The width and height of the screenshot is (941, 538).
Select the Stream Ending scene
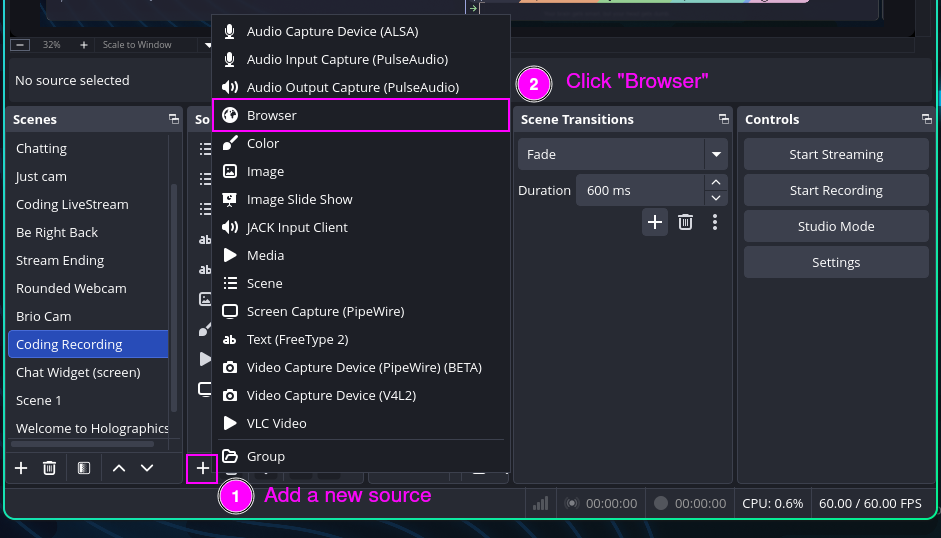[x=88, y=261]
